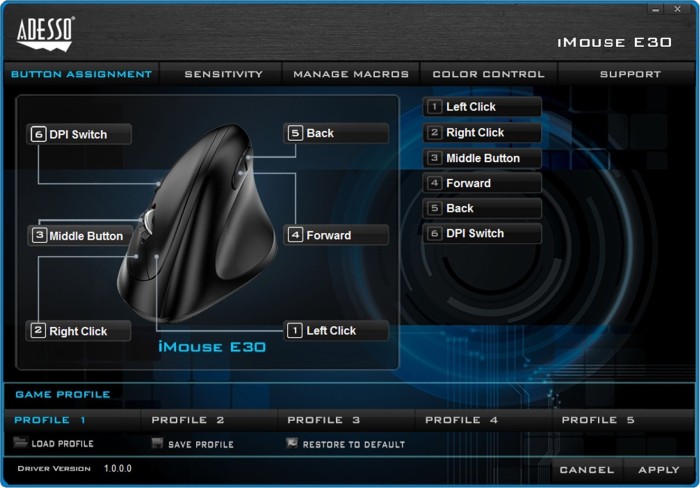700x488 pixels.
Task: Click the Restore to Default icon
Action: [x=292, y=443]
